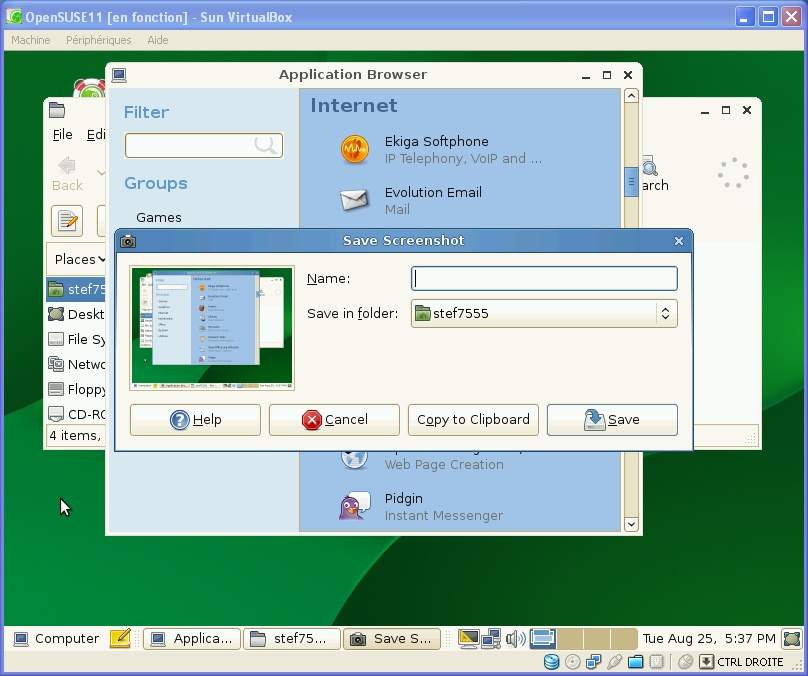Screen dimensions: 808x676
Task: Switch to Save S... taskbar window
Action: pos(392,639)
